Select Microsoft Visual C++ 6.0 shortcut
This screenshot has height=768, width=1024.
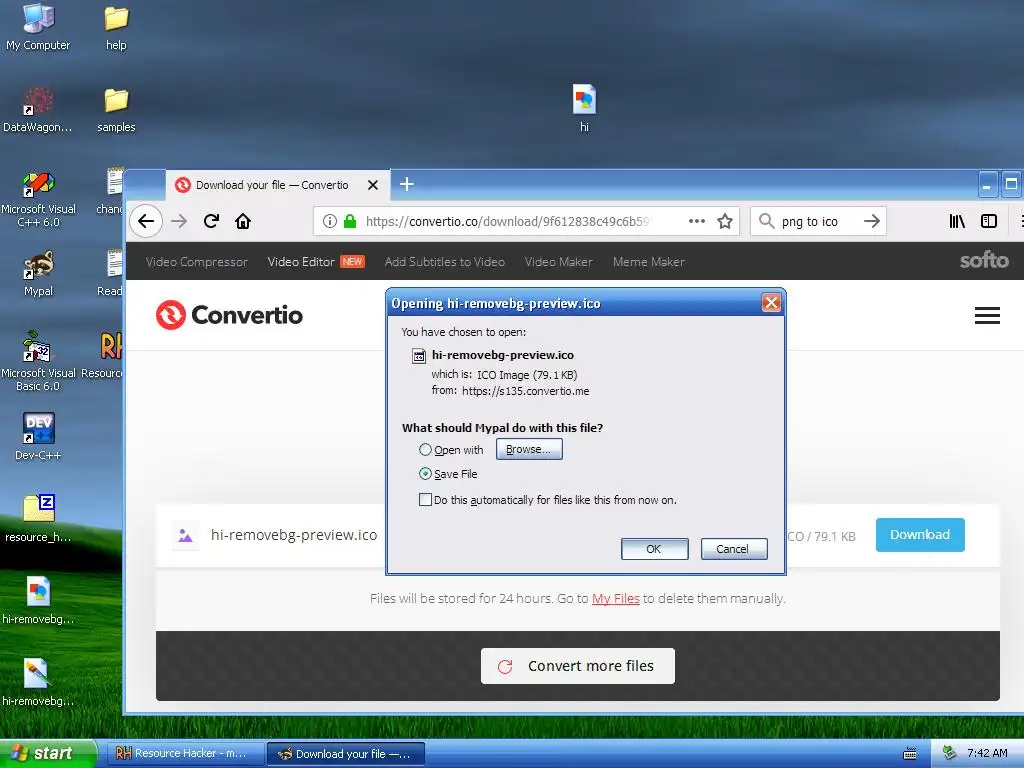pos(38,199)
